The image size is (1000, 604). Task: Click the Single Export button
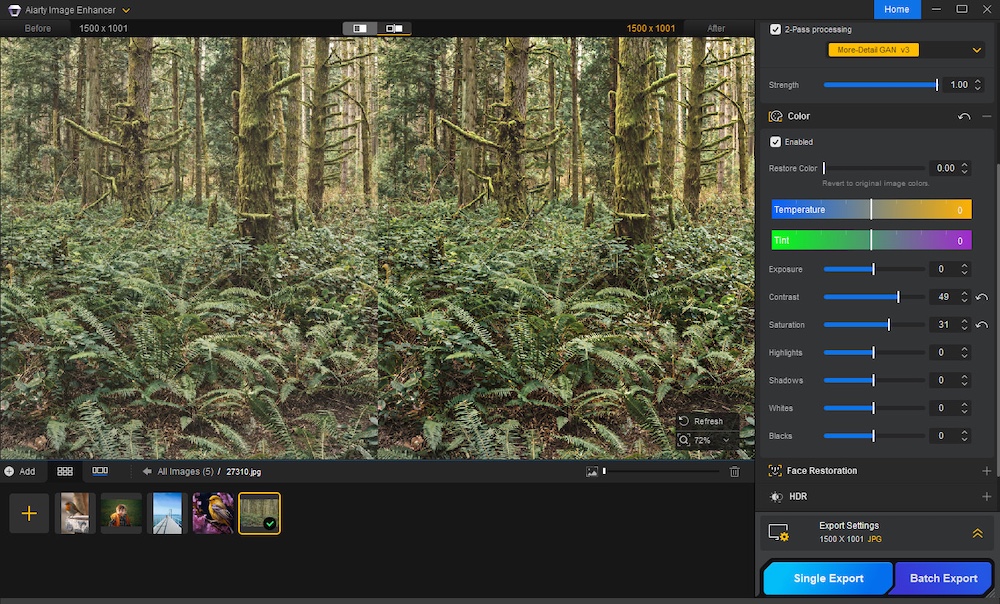point(828,578)
